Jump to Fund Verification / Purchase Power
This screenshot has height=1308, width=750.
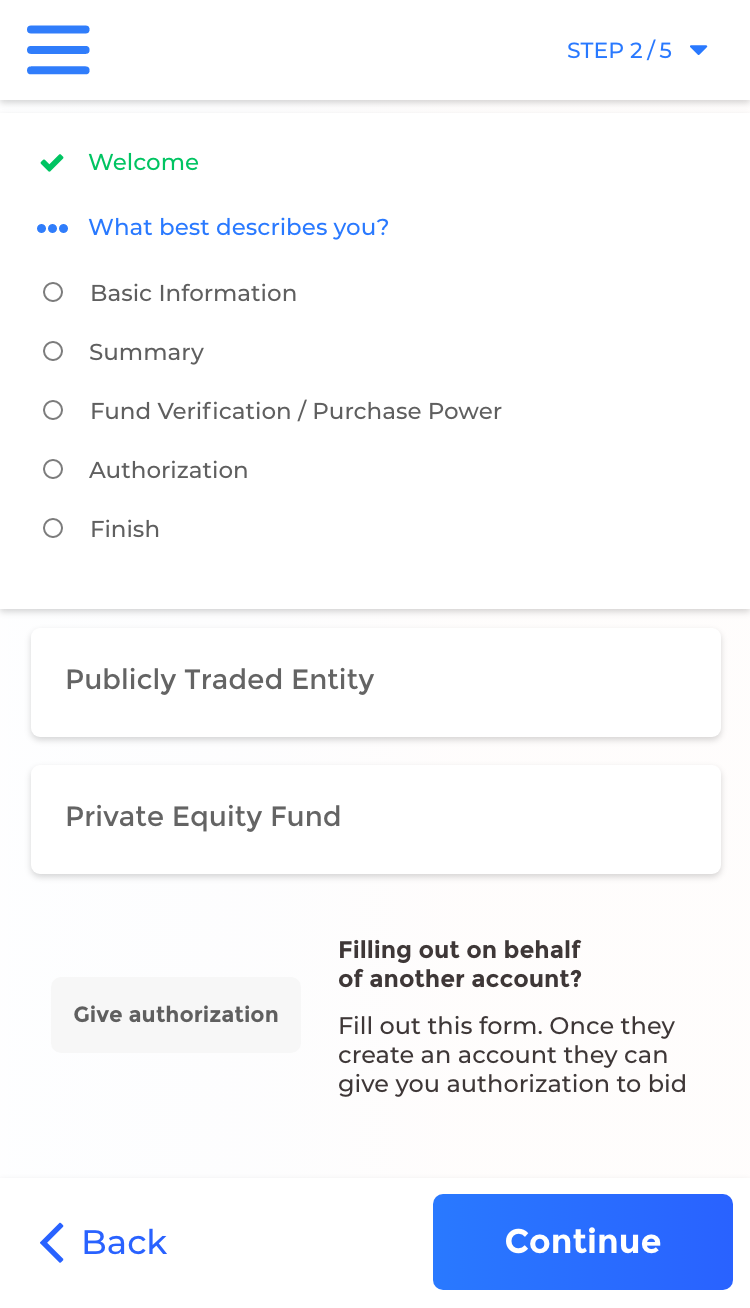coord(295,411)
